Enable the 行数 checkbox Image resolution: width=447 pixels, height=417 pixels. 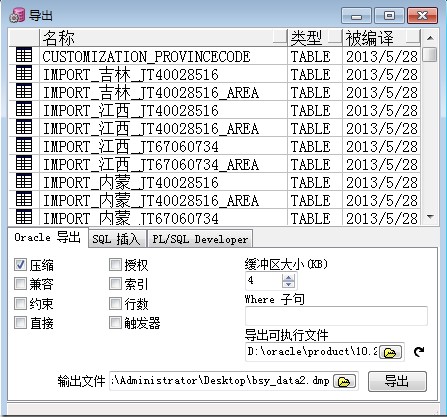[115, 304]
